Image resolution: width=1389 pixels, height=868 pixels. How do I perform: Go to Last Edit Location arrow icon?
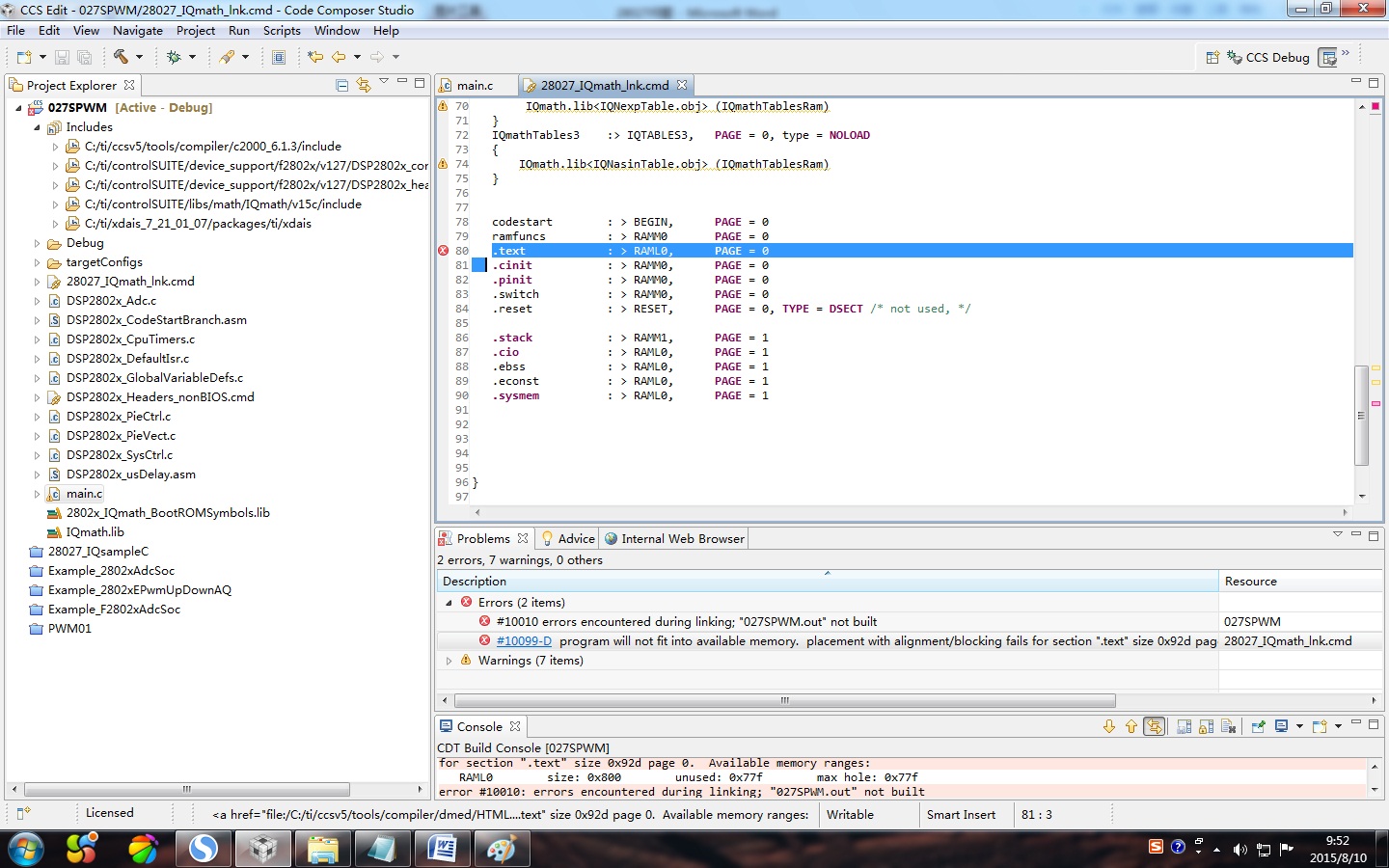click(315, 57)
